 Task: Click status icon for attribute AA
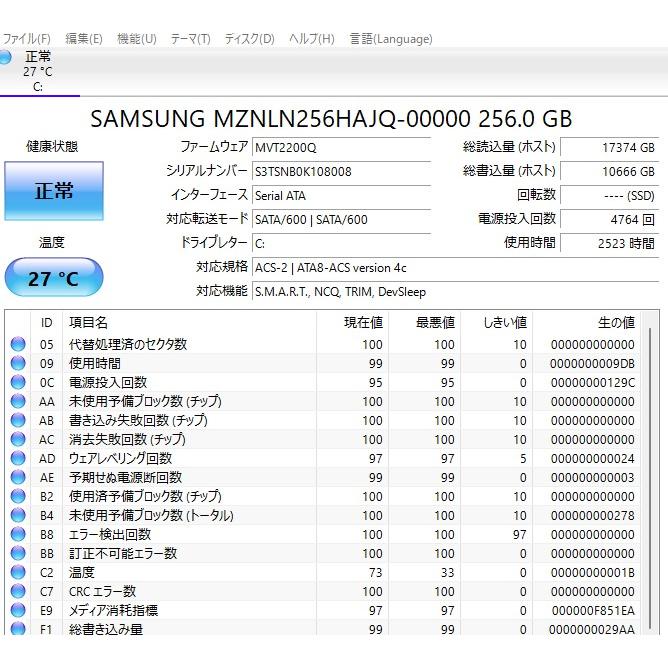(x=18, y=401)
